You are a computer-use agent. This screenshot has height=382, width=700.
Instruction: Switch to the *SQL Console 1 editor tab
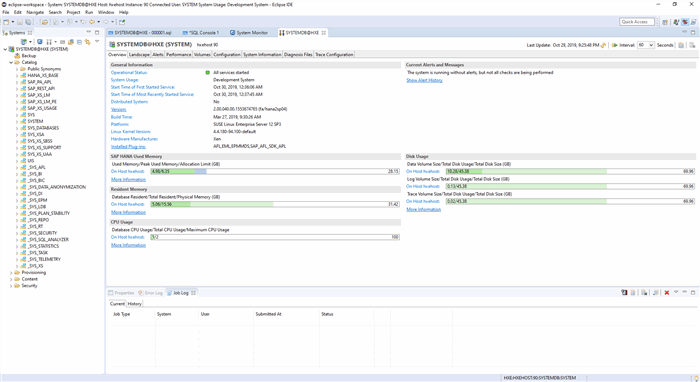click(x=201, y=33)
